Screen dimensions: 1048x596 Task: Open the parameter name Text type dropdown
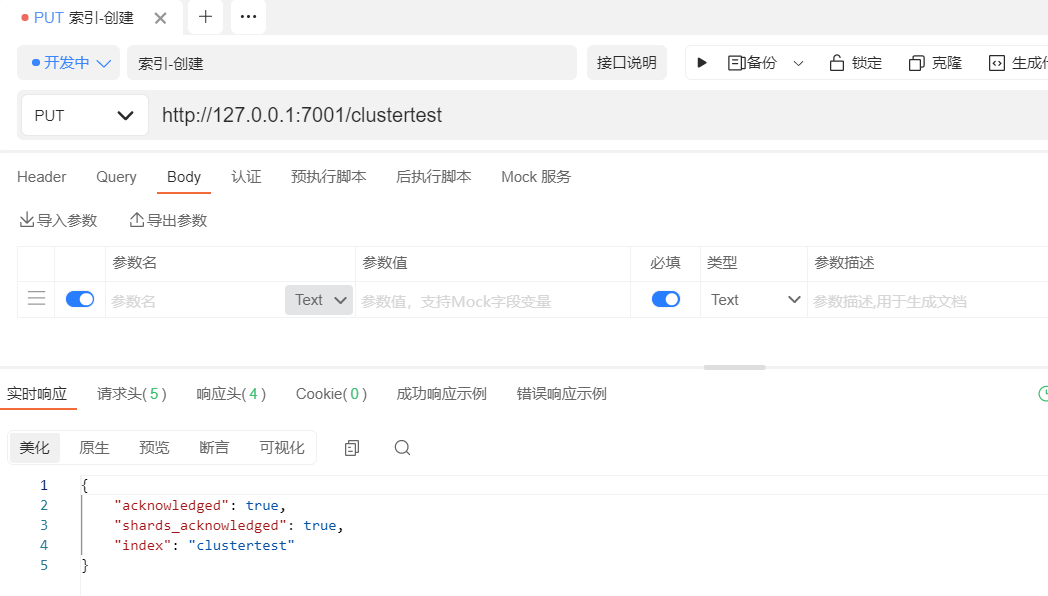click(320, 300)
